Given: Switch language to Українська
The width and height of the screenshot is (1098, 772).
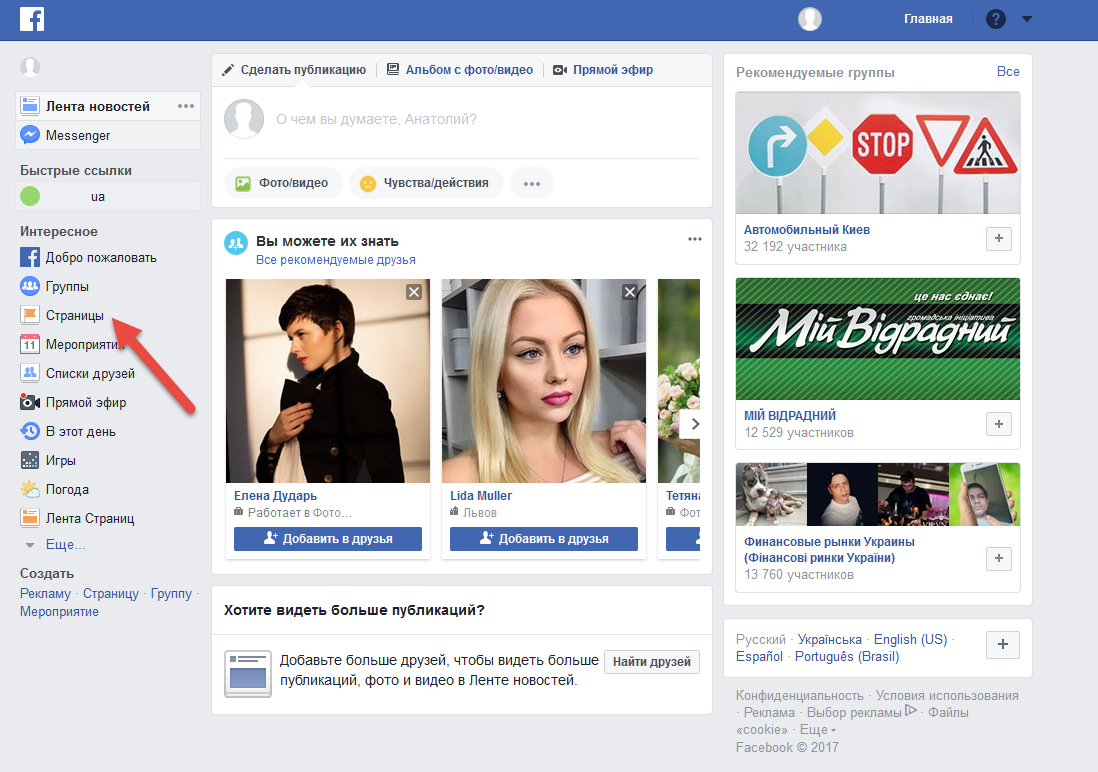Looking at the screenshot, I should point(830,640).
